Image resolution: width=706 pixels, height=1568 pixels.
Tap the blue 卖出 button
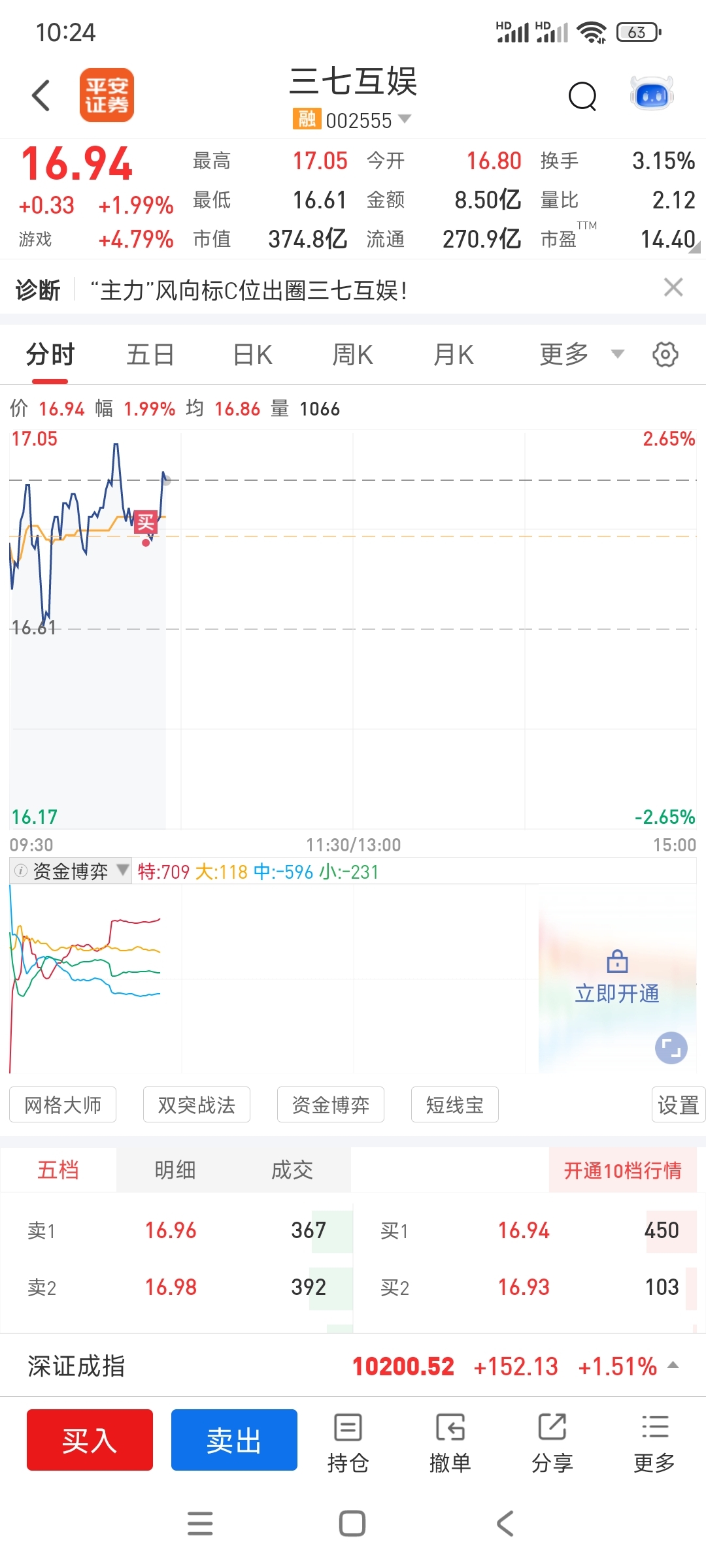point(234,1440)
